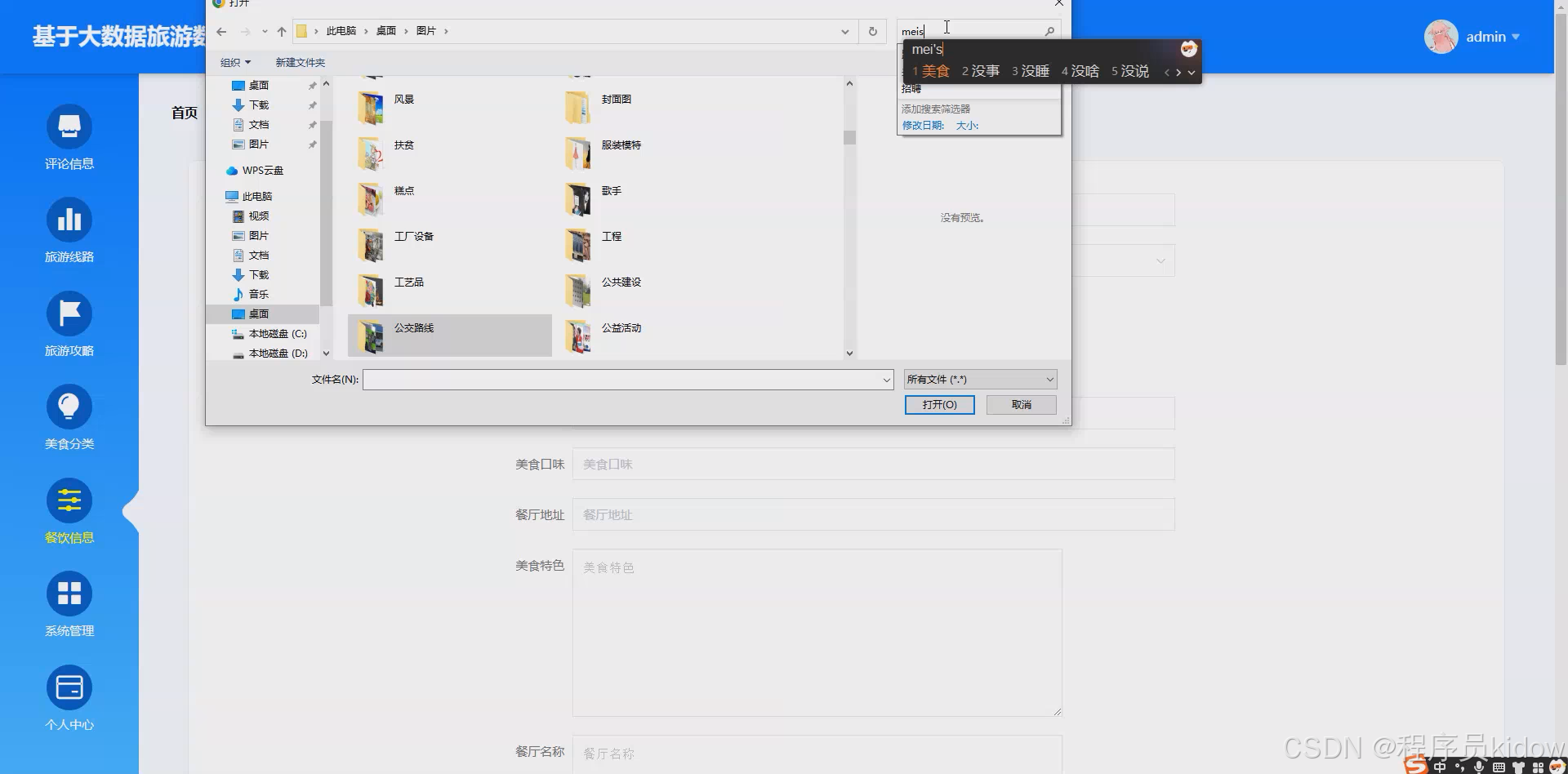Open 餐饮信息 sliders icon
The height and width of the screenshot is (774, 1568).
69,500
